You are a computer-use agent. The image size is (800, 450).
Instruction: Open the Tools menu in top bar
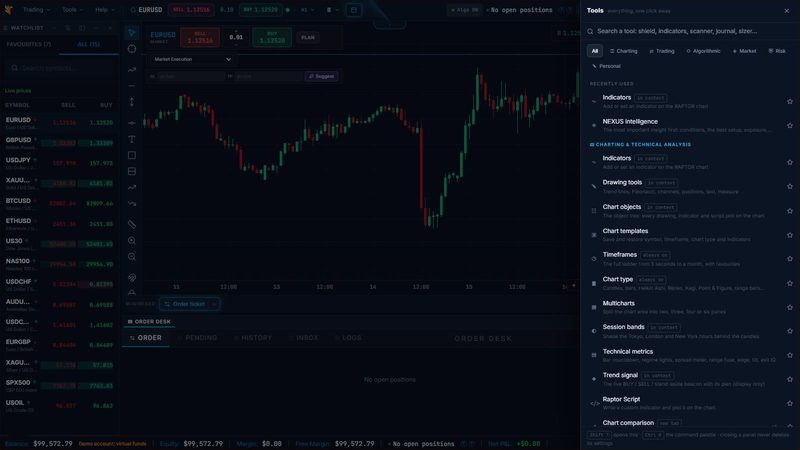tap(71, 10)
